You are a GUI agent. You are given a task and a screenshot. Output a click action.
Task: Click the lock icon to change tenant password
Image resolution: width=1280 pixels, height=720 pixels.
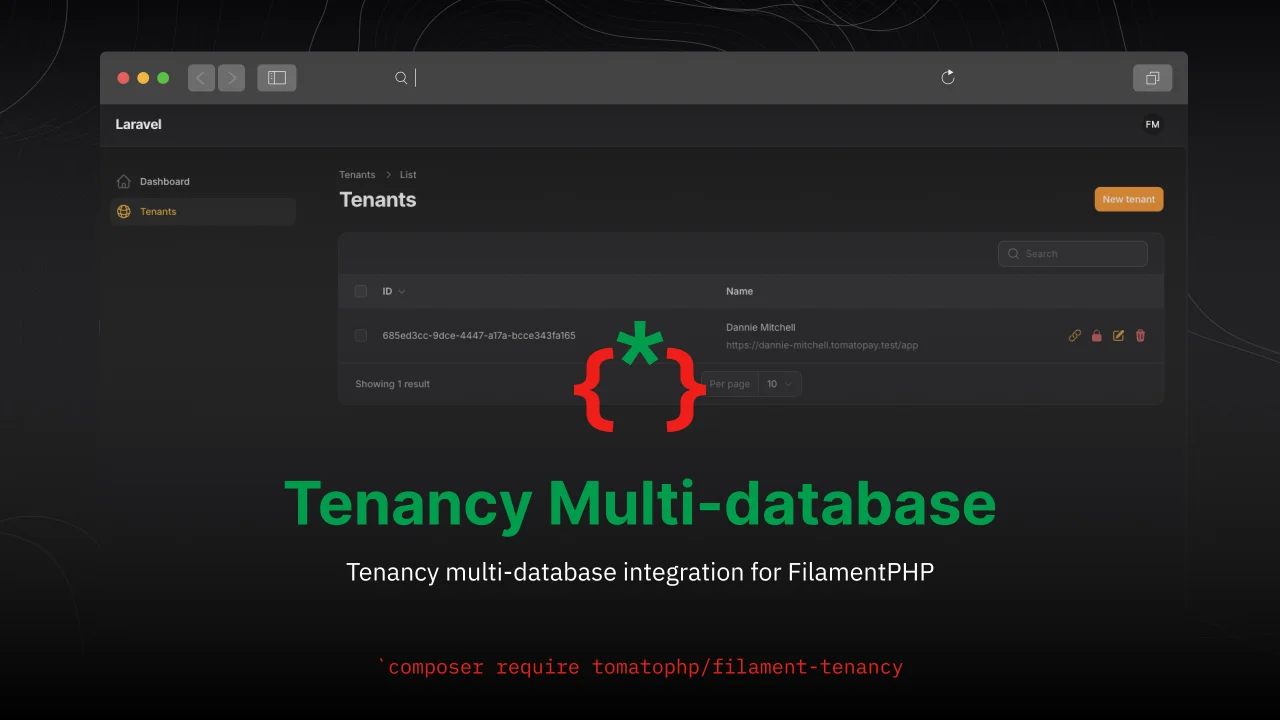click(x=1097, y=335)
